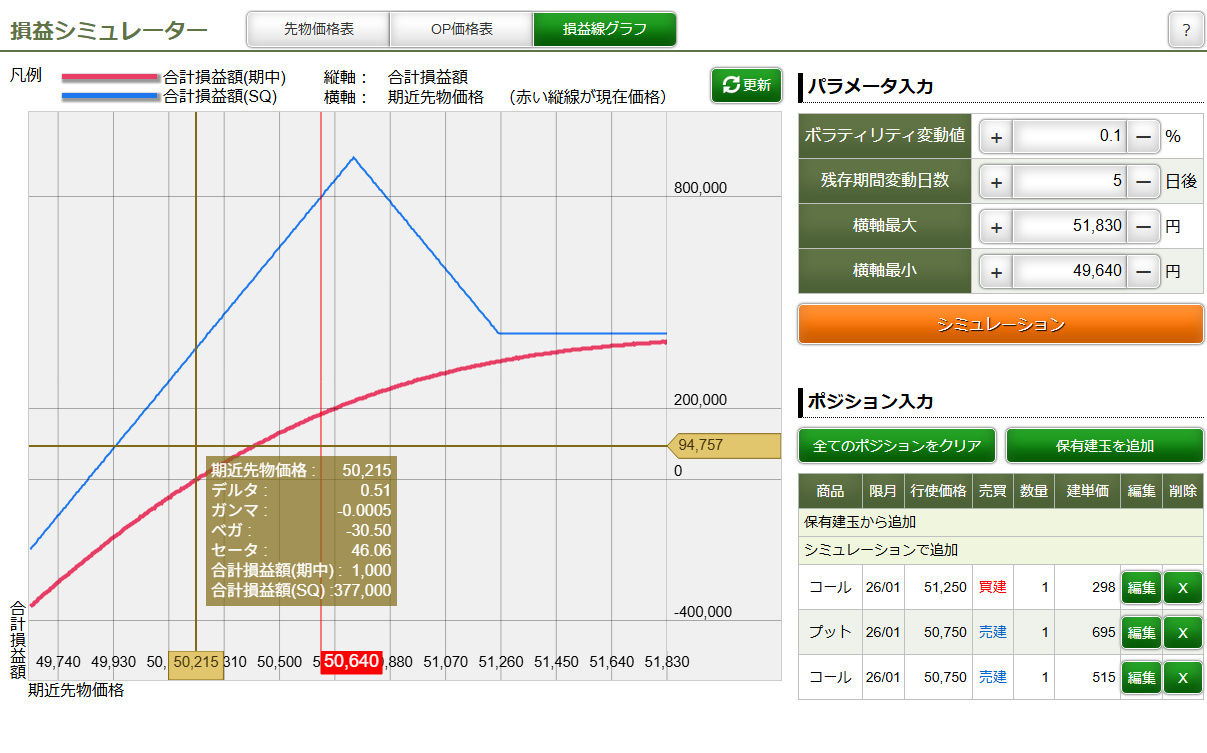Switch to the 先物価格表 tab
The width and height of the screenshot is (1207, 753).
pos(318,29)
